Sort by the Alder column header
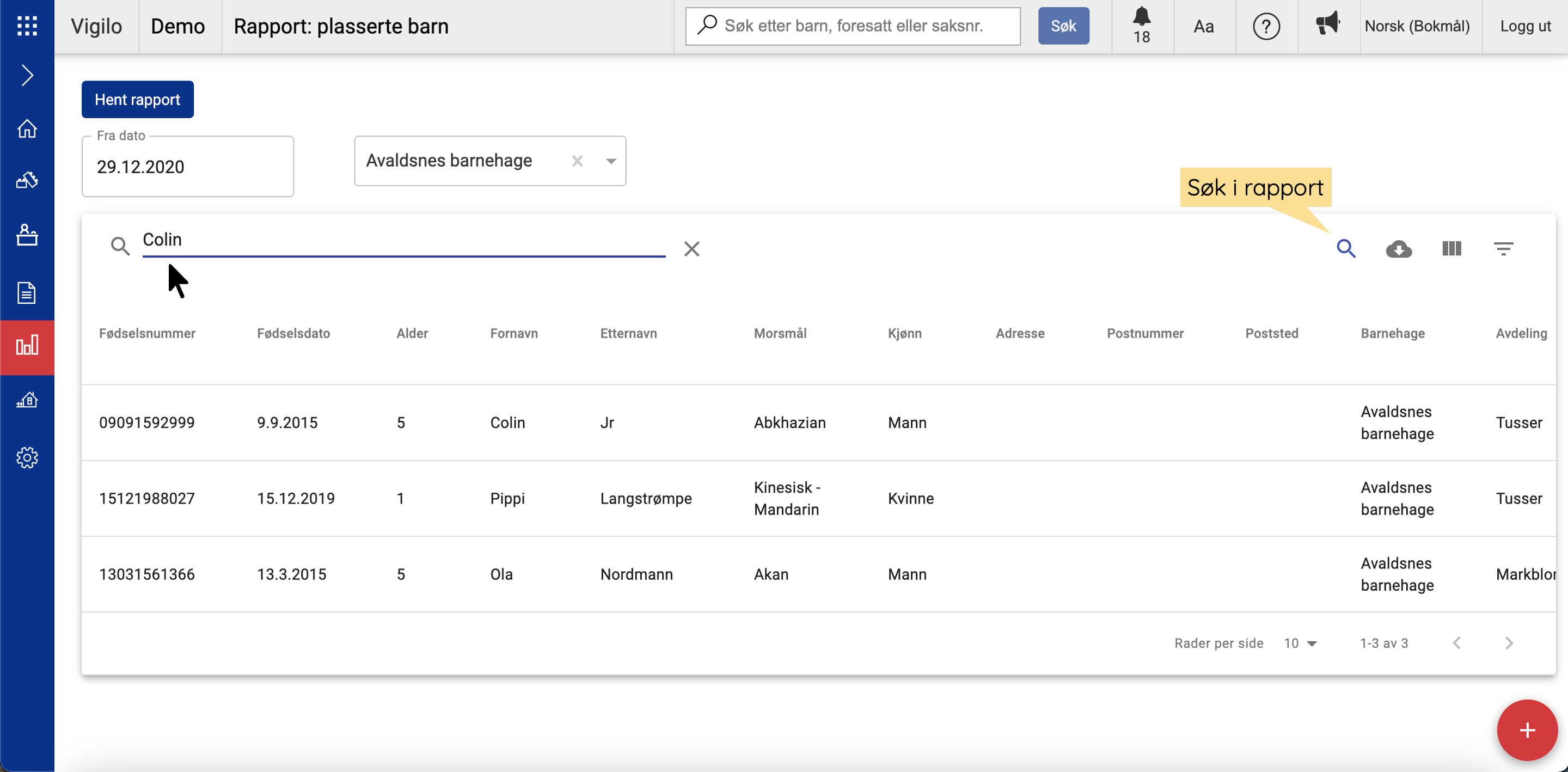Image resolution: width=1568 pixels, height=772 pixels. coord(412,333)
